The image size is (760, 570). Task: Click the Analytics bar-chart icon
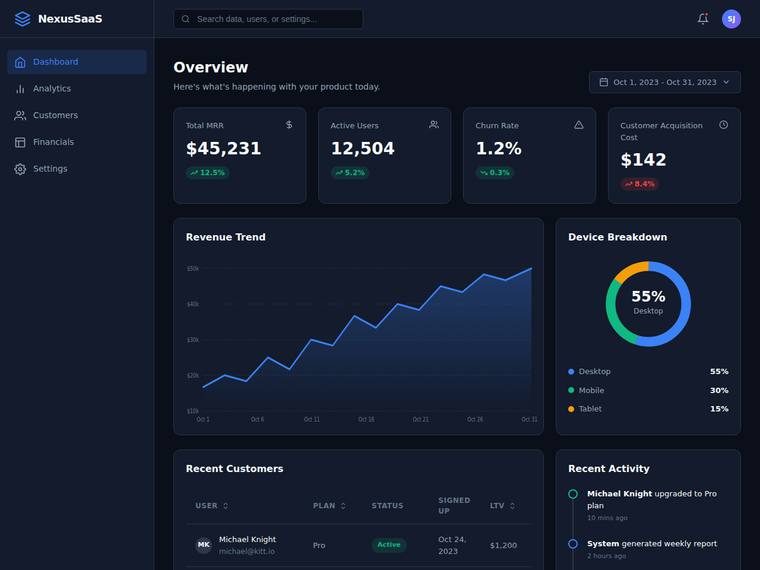tap(20, 89)
